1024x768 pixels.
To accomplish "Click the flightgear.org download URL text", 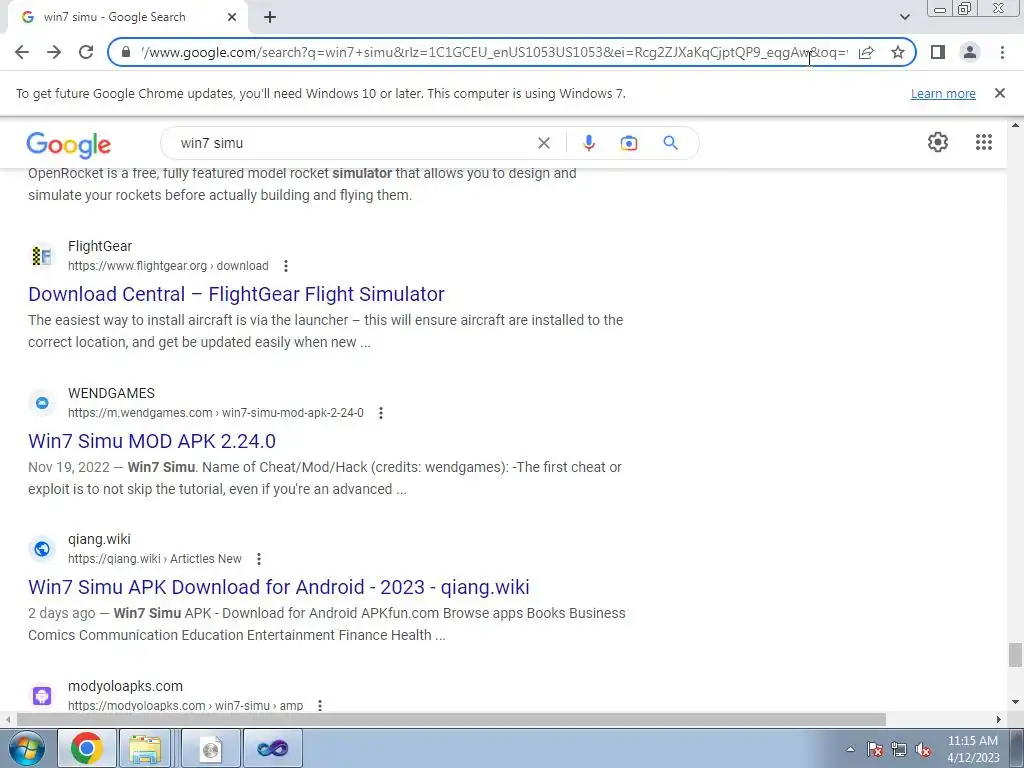I will (x=168, y=266).
